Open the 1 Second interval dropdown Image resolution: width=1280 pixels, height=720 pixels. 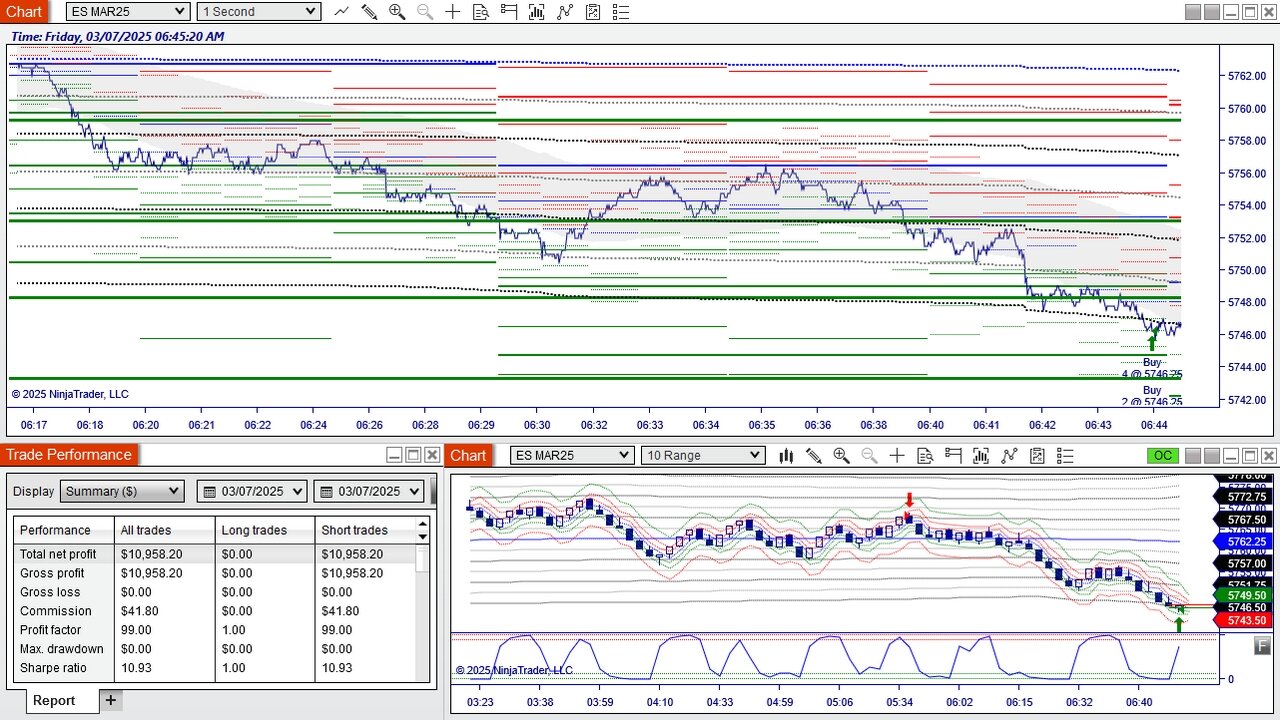[258, 12]
